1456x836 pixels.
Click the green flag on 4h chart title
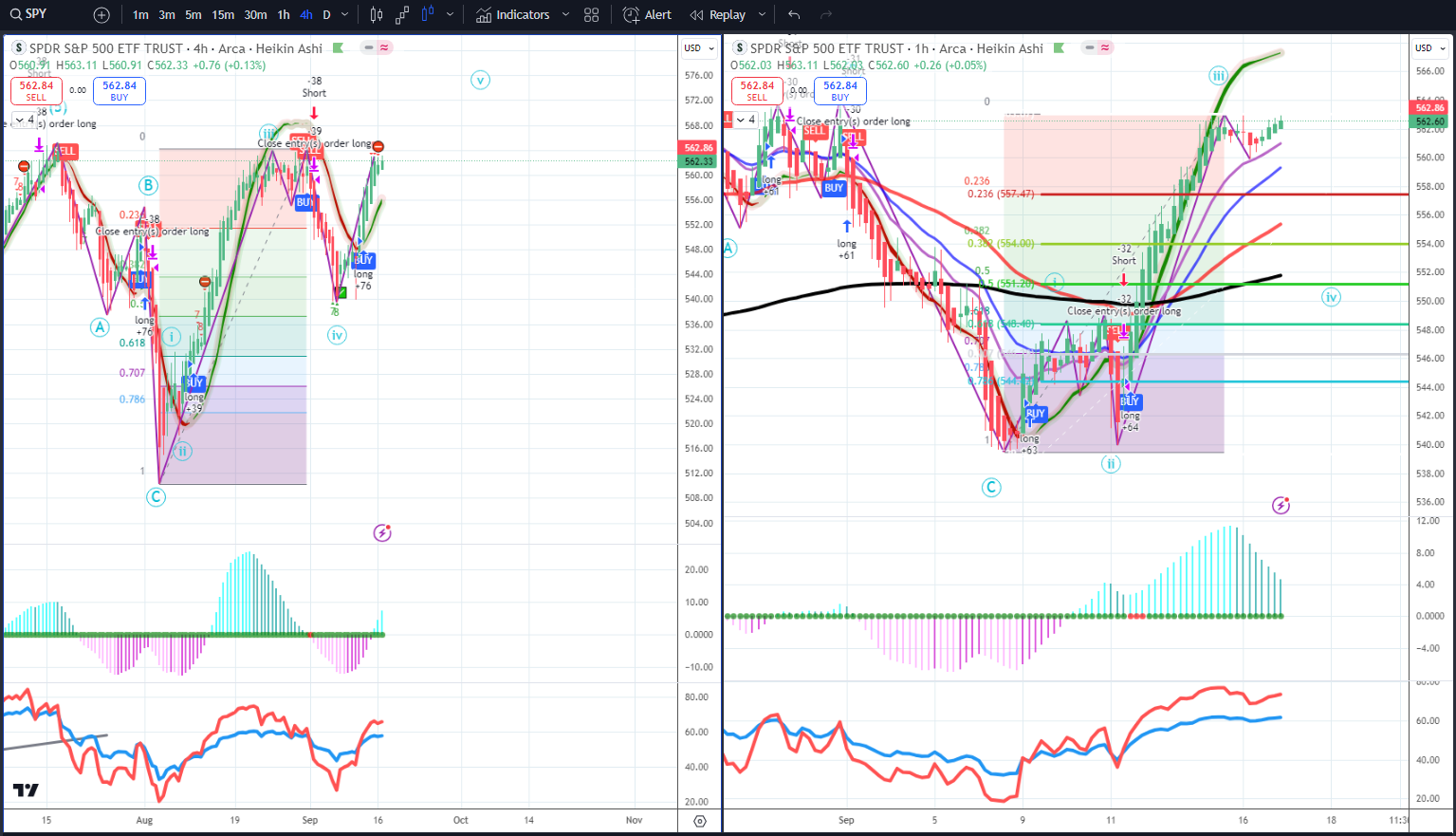click(x=338, y=47)
